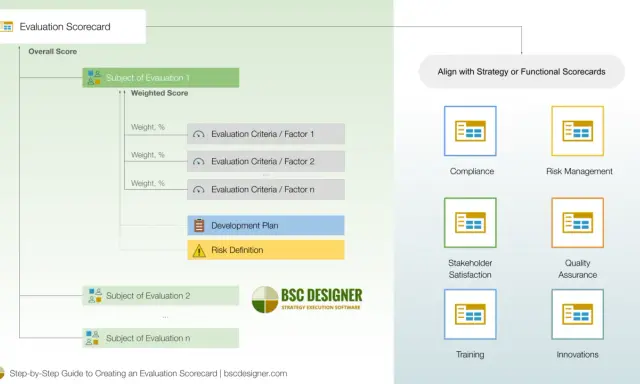Click the gauge icon of Factor 2

coord(199,162)
